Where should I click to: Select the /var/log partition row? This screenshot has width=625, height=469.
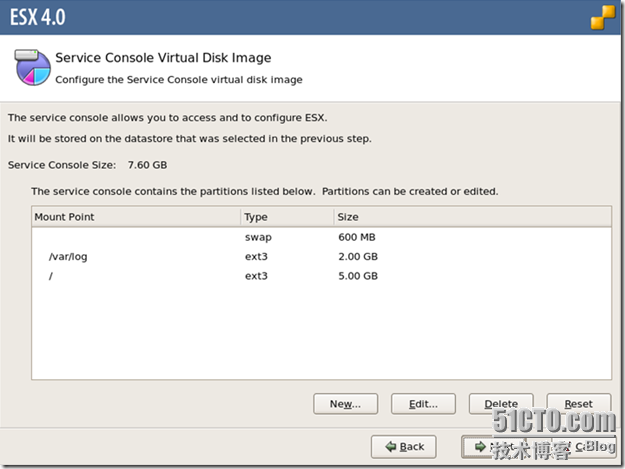click(321, 257)
